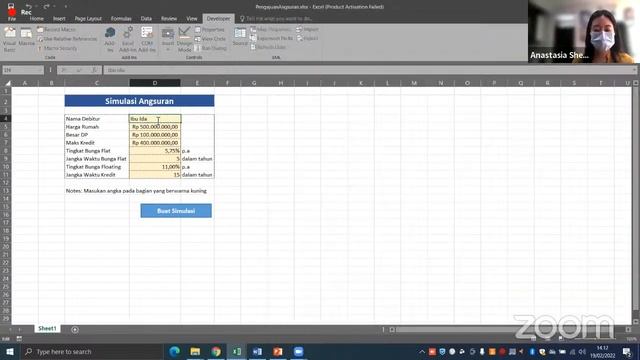Select column D header
This screenshot has width=640, height=360.
[x=155, y=83]
